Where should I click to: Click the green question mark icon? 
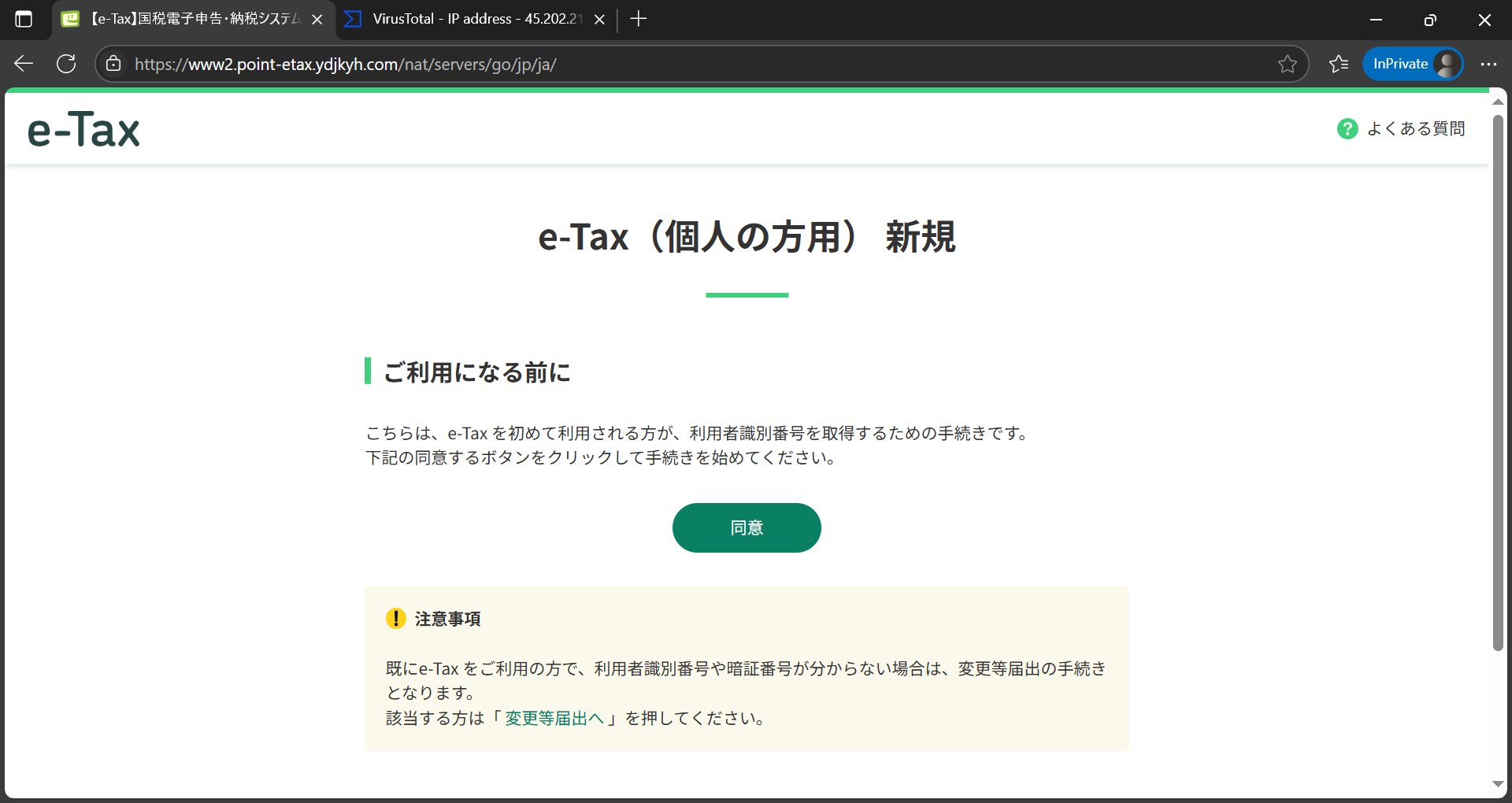tap(1347, 128)
